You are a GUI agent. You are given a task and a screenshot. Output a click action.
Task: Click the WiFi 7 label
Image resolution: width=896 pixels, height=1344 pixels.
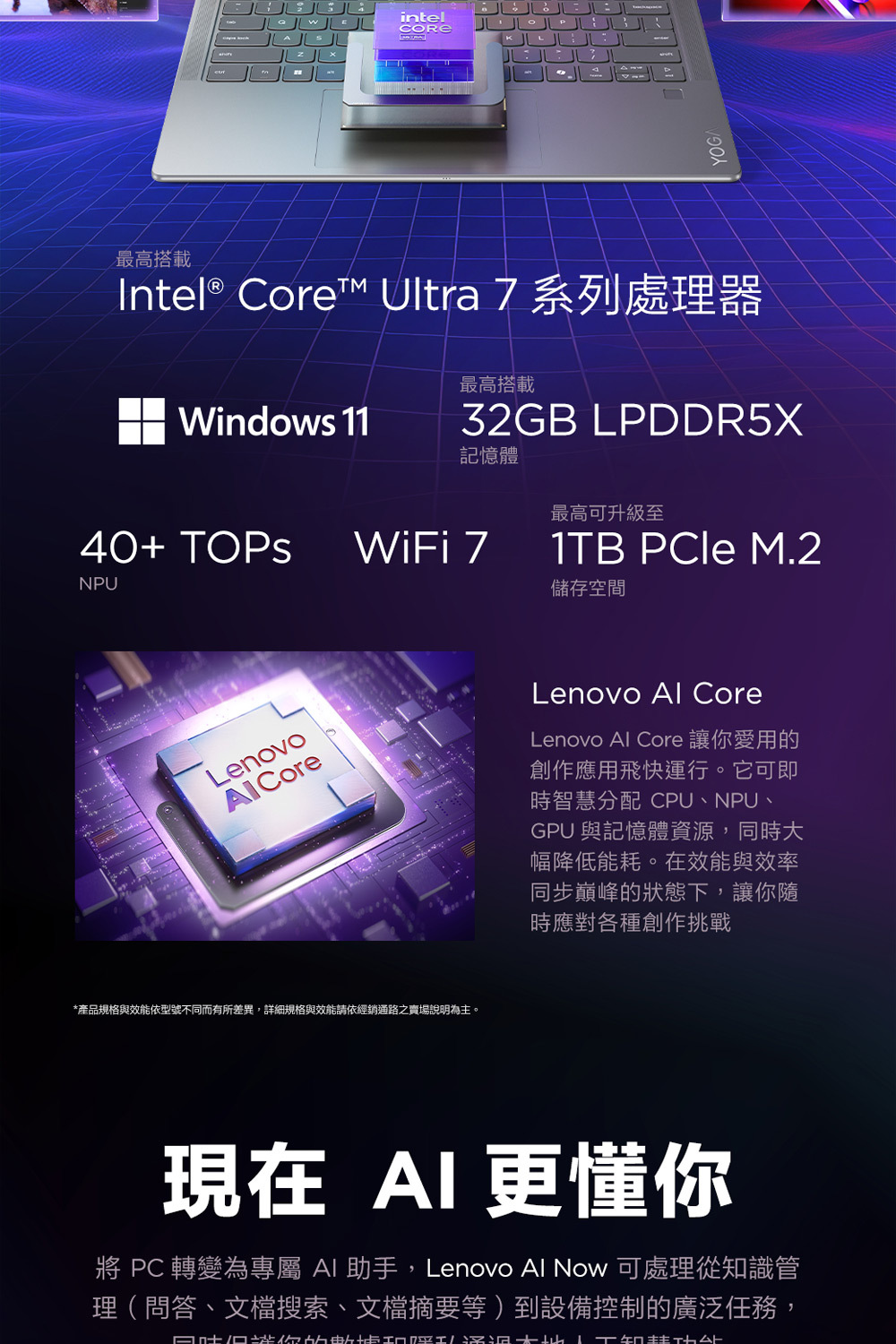(421, 547)
